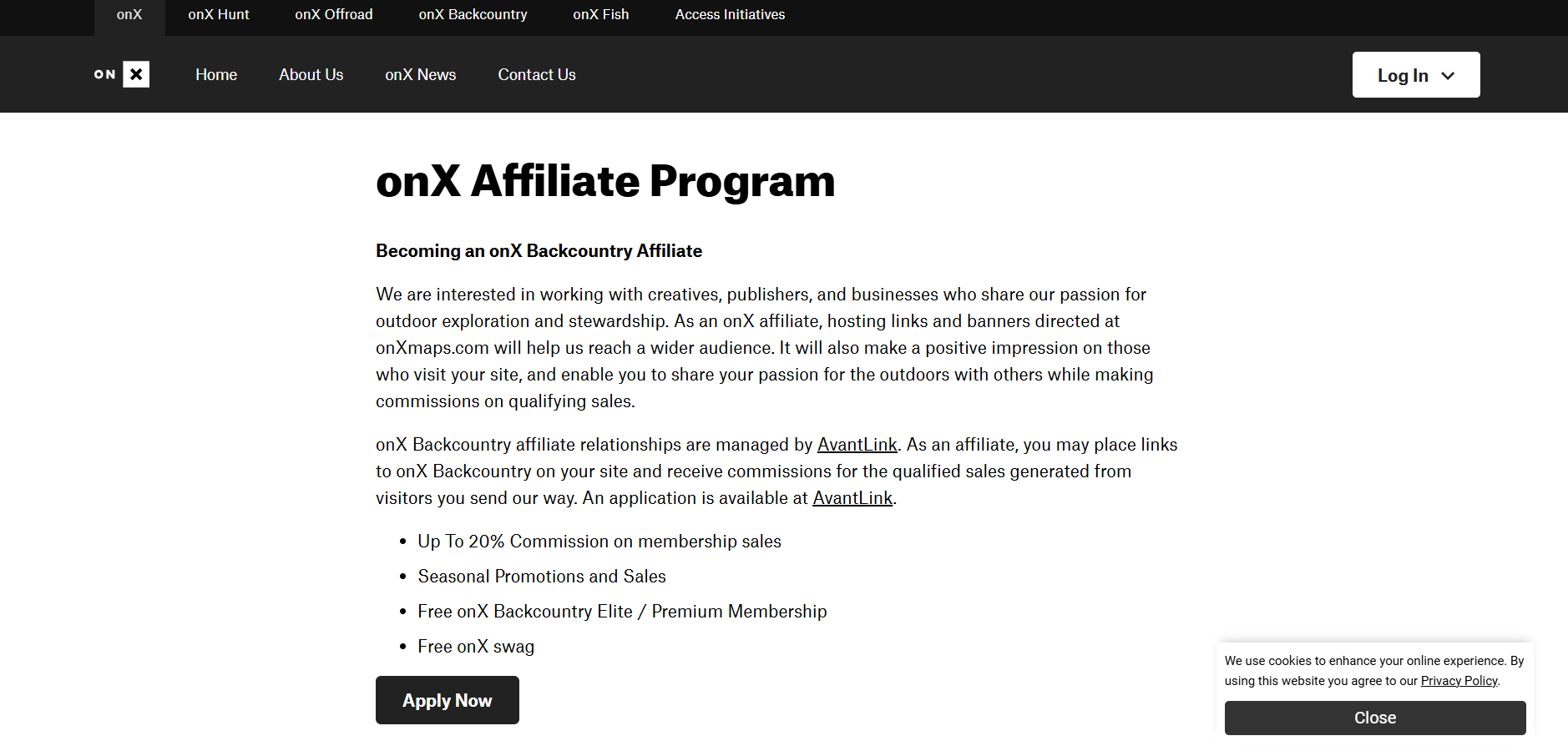Open the Contact Us page
Screen dimensions: 1568x756
click(x=537, y=75)
